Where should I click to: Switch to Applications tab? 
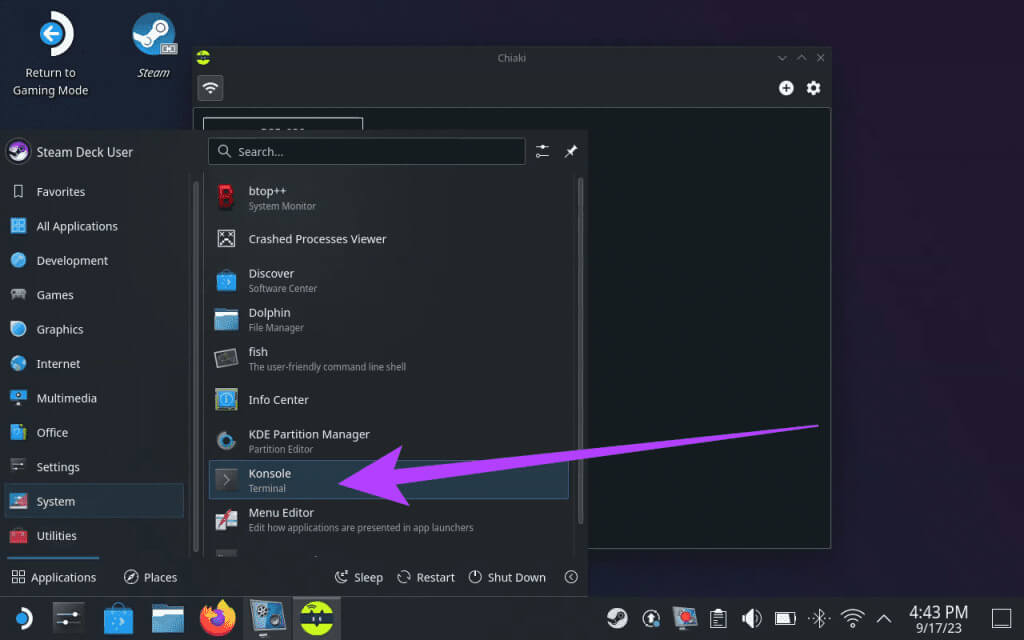[x=54, y=577]
